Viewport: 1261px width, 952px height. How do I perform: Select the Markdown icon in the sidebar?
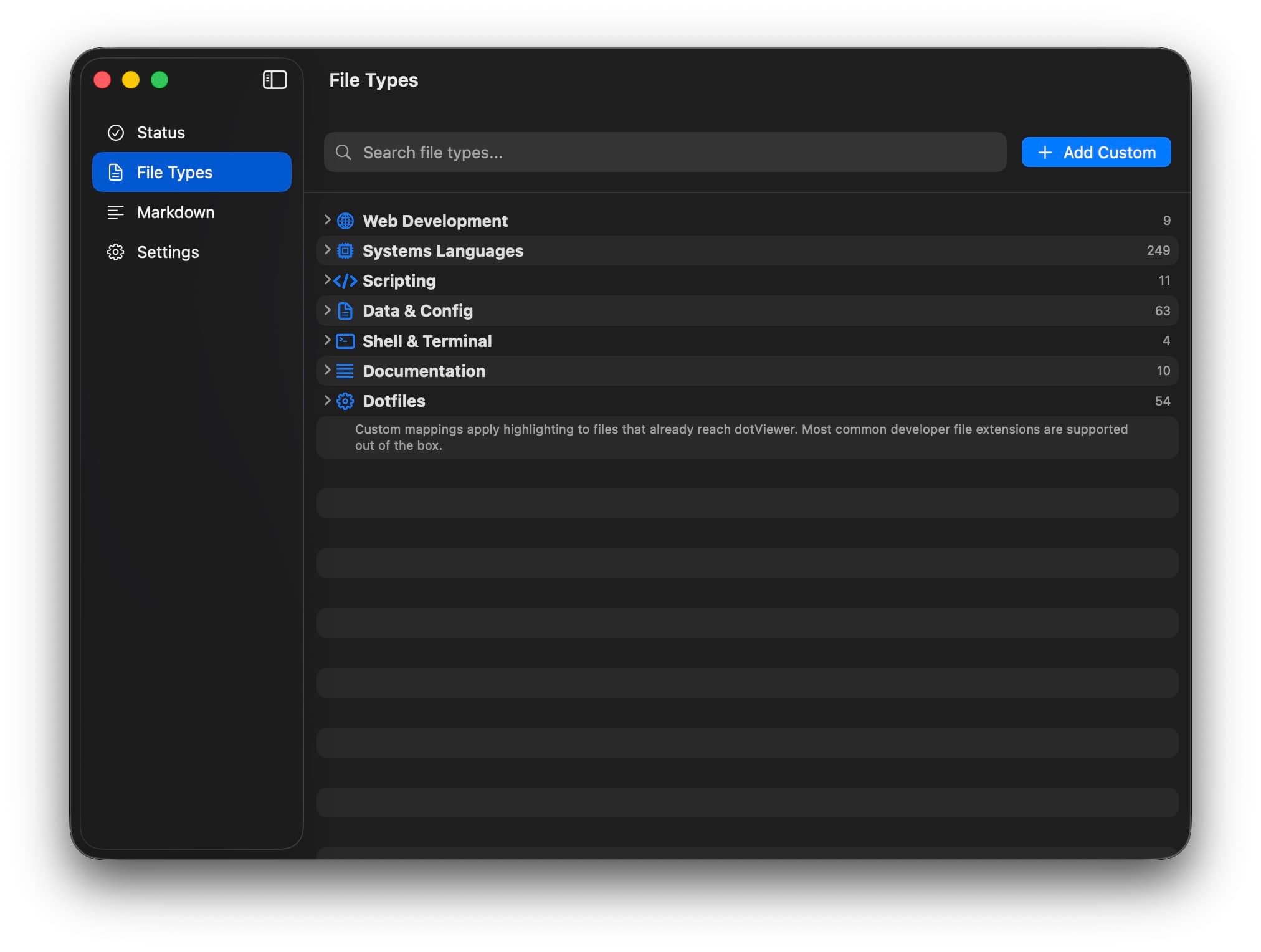[116, 212]
